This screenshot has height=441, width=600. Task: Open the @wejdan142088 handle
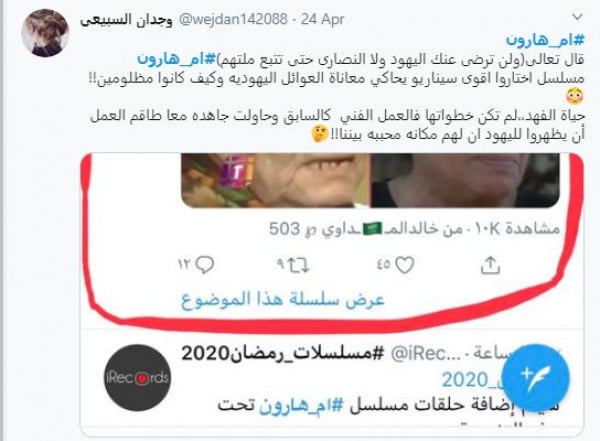(233, 19)
